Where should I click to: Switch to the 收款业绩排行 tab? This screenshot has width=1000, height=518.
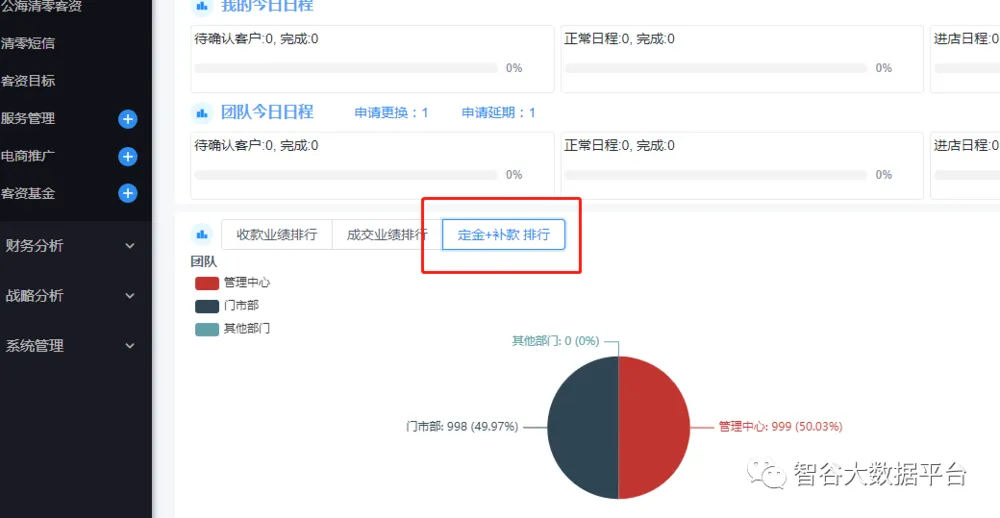click(276, 235)
